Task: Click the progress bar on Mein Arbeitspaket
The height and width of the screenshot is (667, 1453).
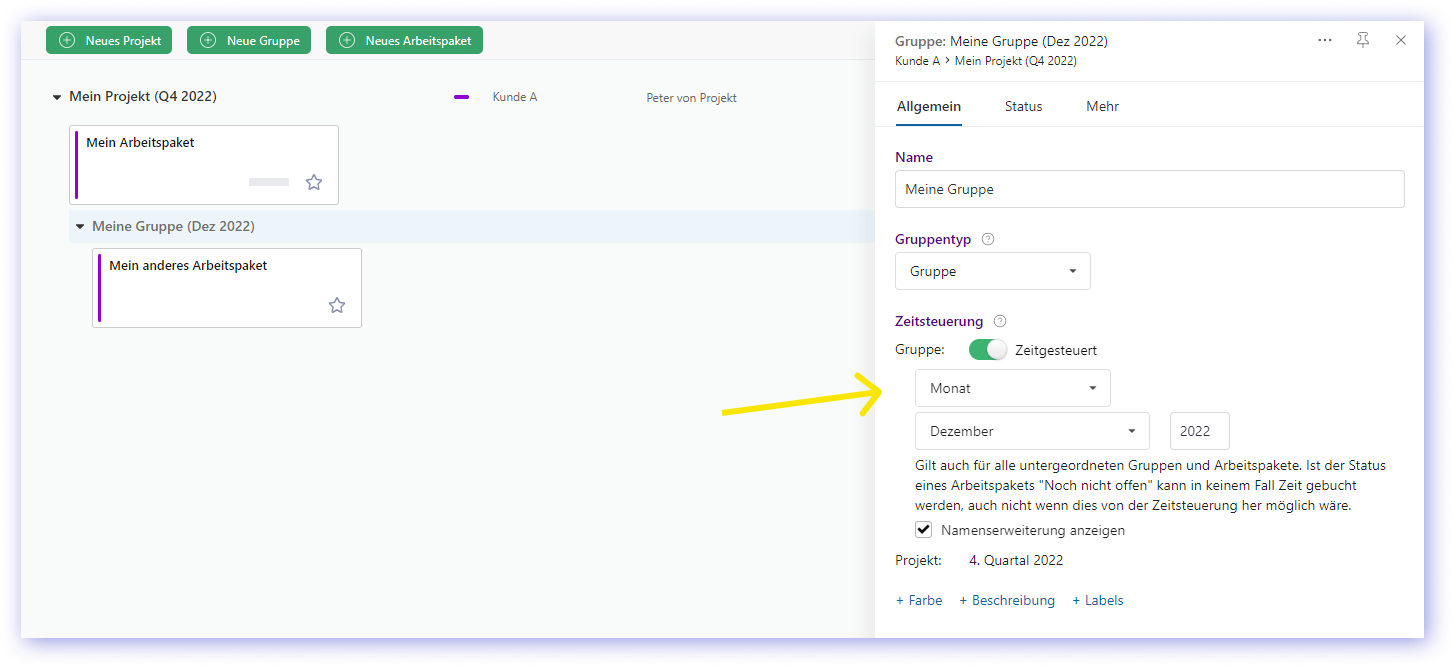Action: tap(269, 182)
